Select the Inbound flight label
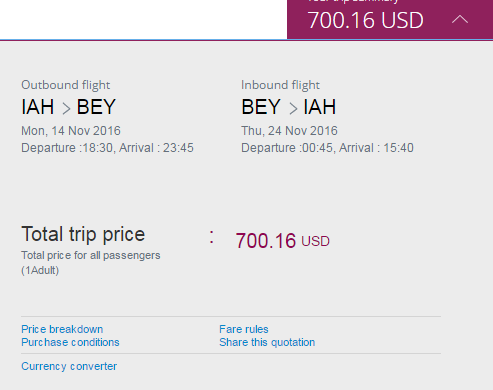 [x=280, y=85]
